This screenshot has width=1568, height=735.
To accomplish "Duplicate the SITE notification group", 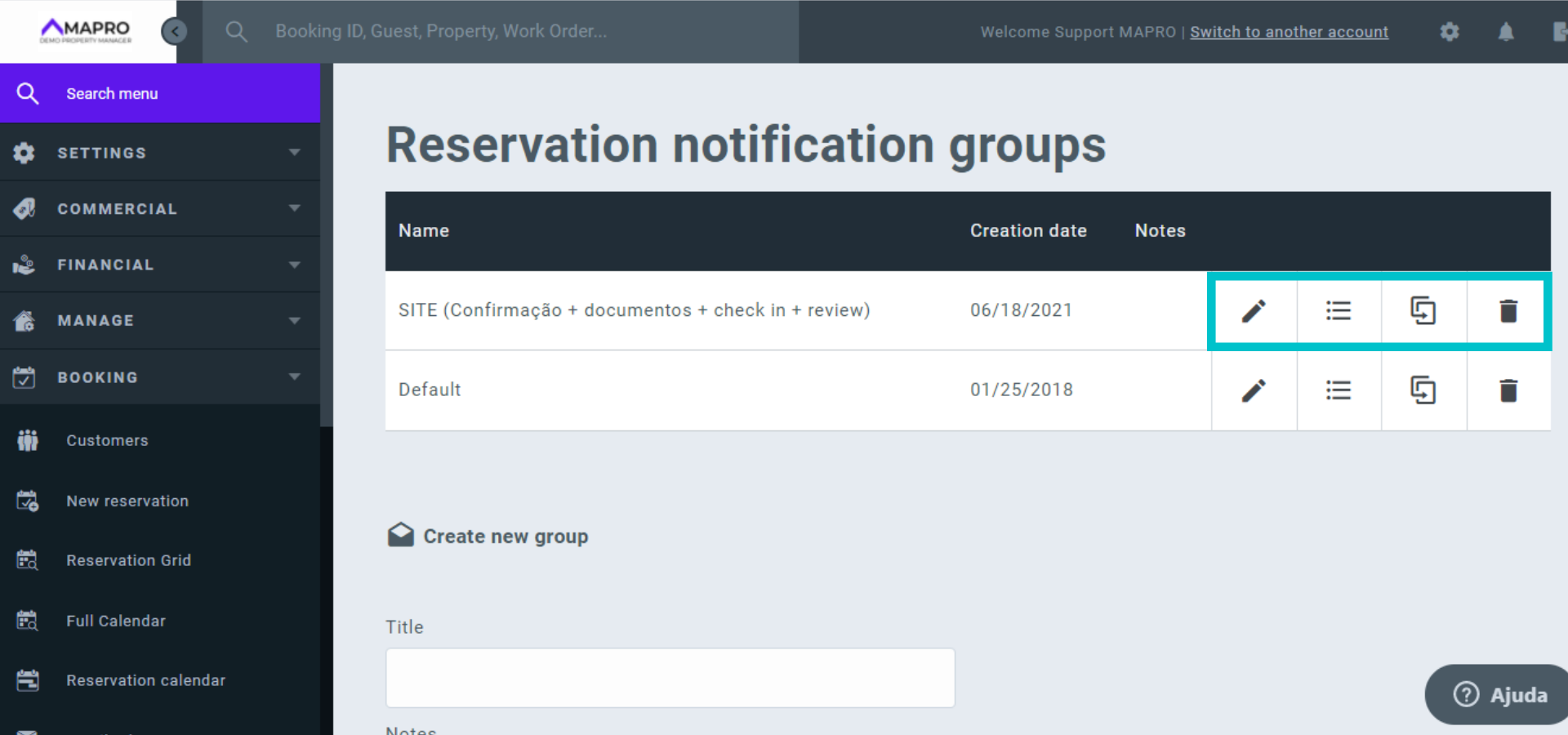I will [x=1423, y=311].
